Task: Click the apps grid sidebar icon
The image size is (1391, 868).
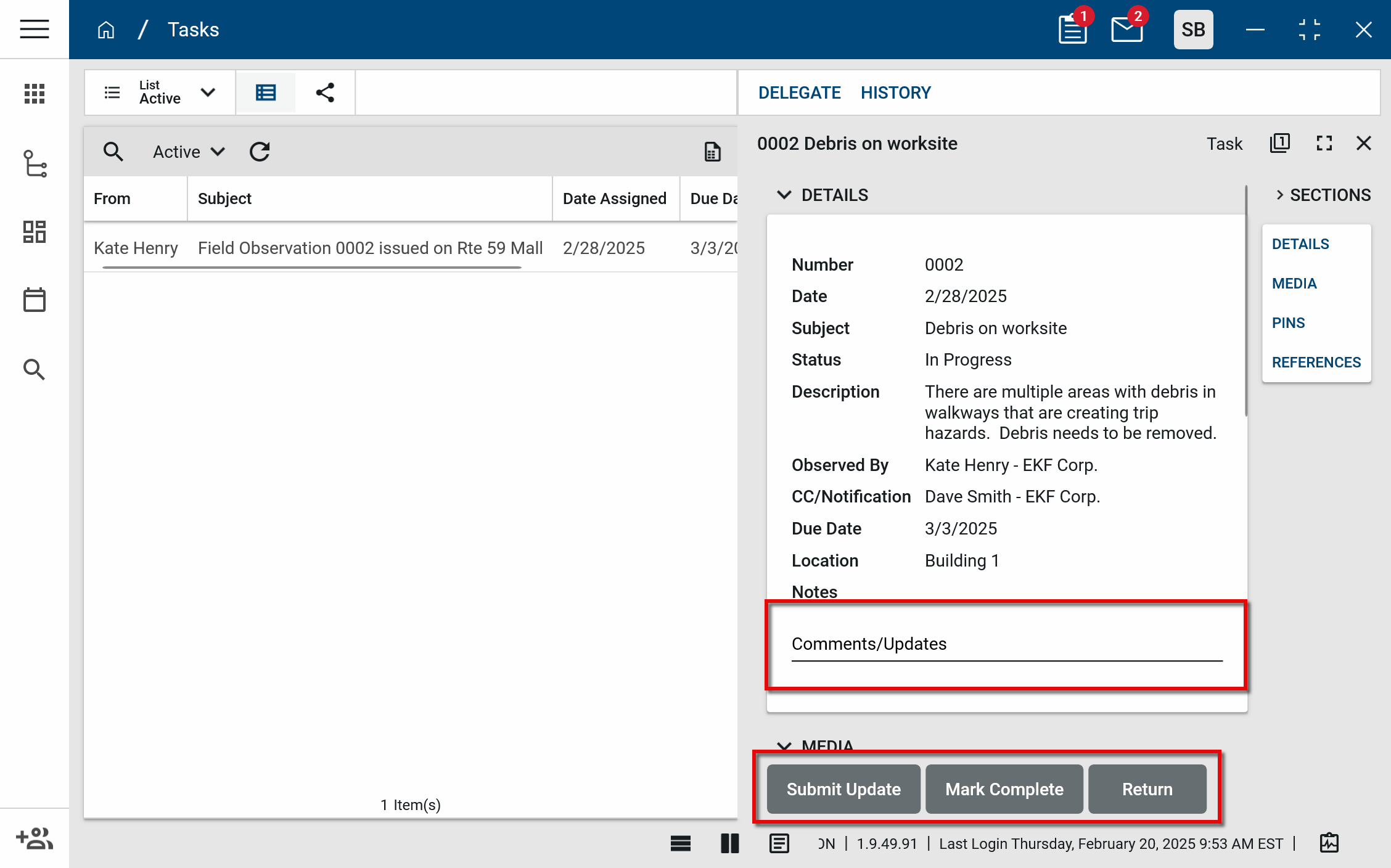Action: tap(35, 94)
